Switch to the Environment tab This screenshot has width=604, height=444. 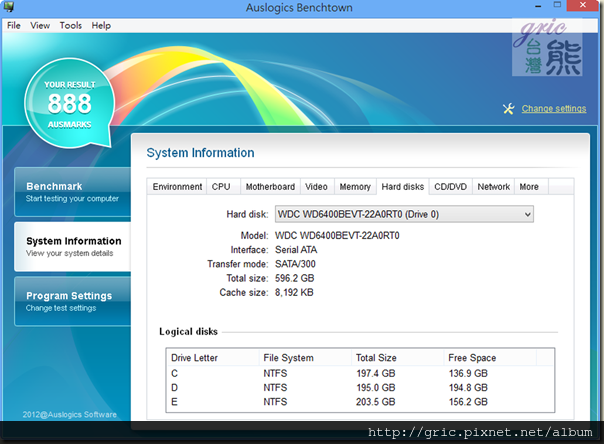point(177,187)
